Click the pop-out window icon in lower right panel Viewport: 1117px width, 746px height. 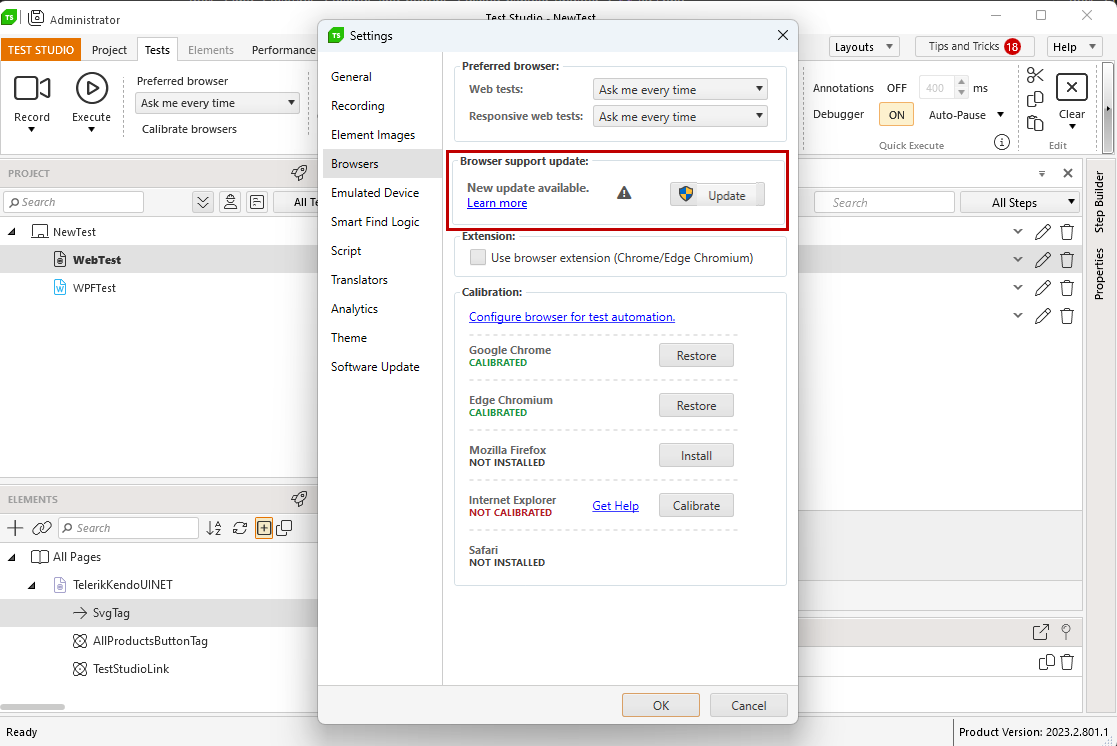1041,632
